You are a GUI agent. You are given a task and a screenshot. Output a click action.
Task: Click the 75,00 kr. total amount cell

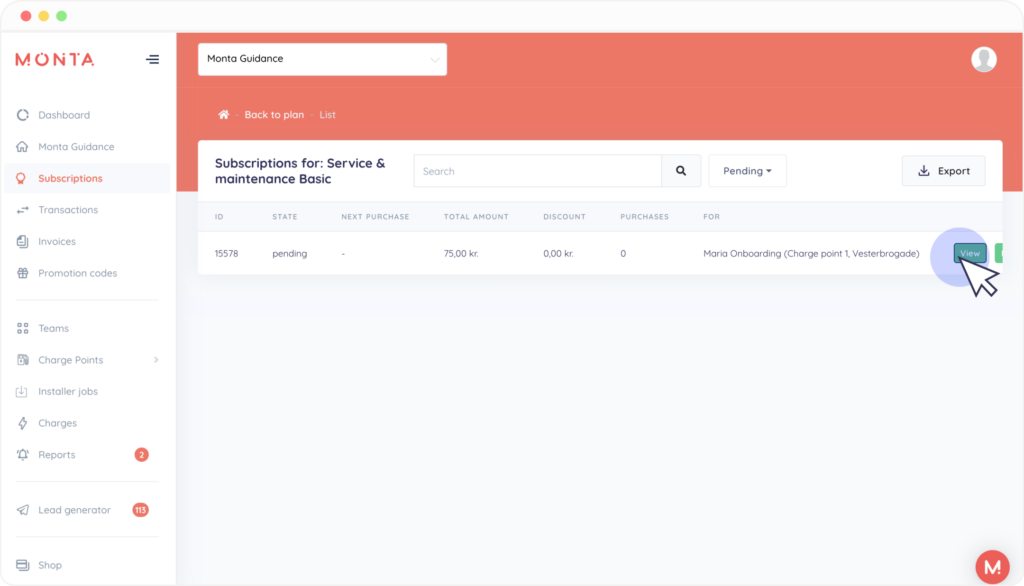coord(461,253)
